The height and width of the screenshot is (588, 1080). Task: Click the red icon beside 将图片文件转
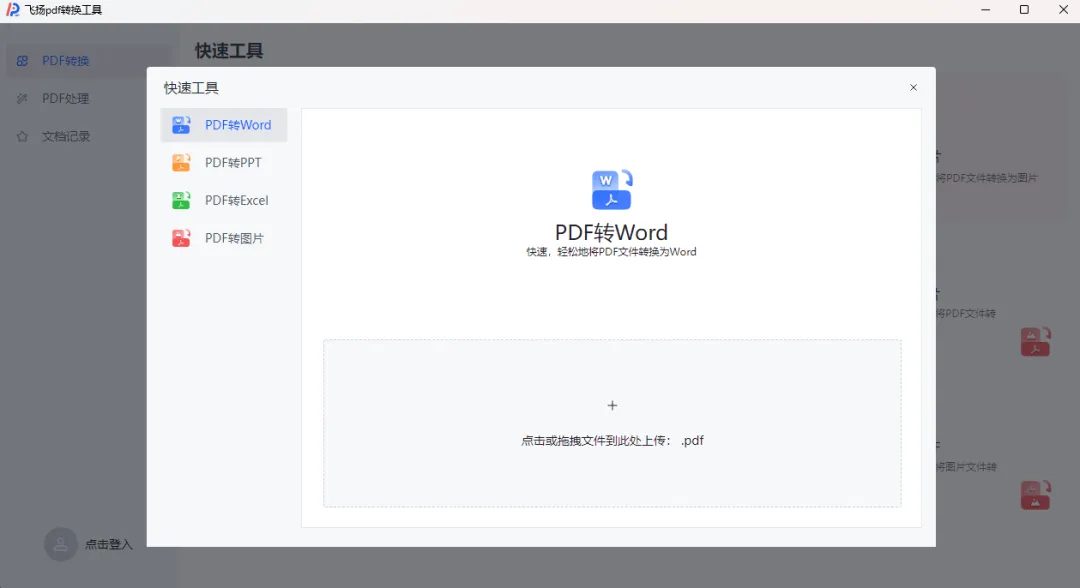tap(1035, 495)
